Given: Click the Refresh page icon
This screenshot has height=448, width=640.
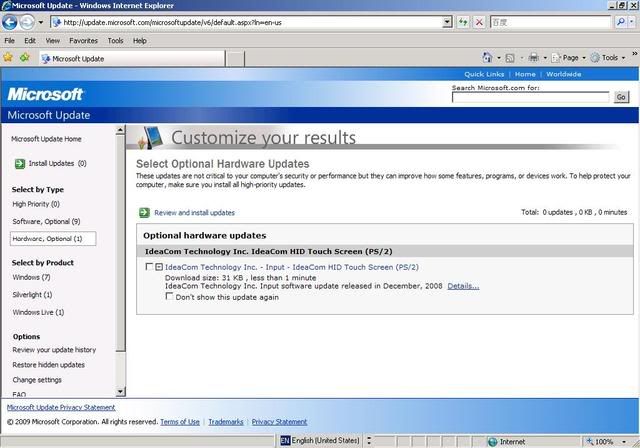Looking at the screenshot, I should [x=463, y=22].
